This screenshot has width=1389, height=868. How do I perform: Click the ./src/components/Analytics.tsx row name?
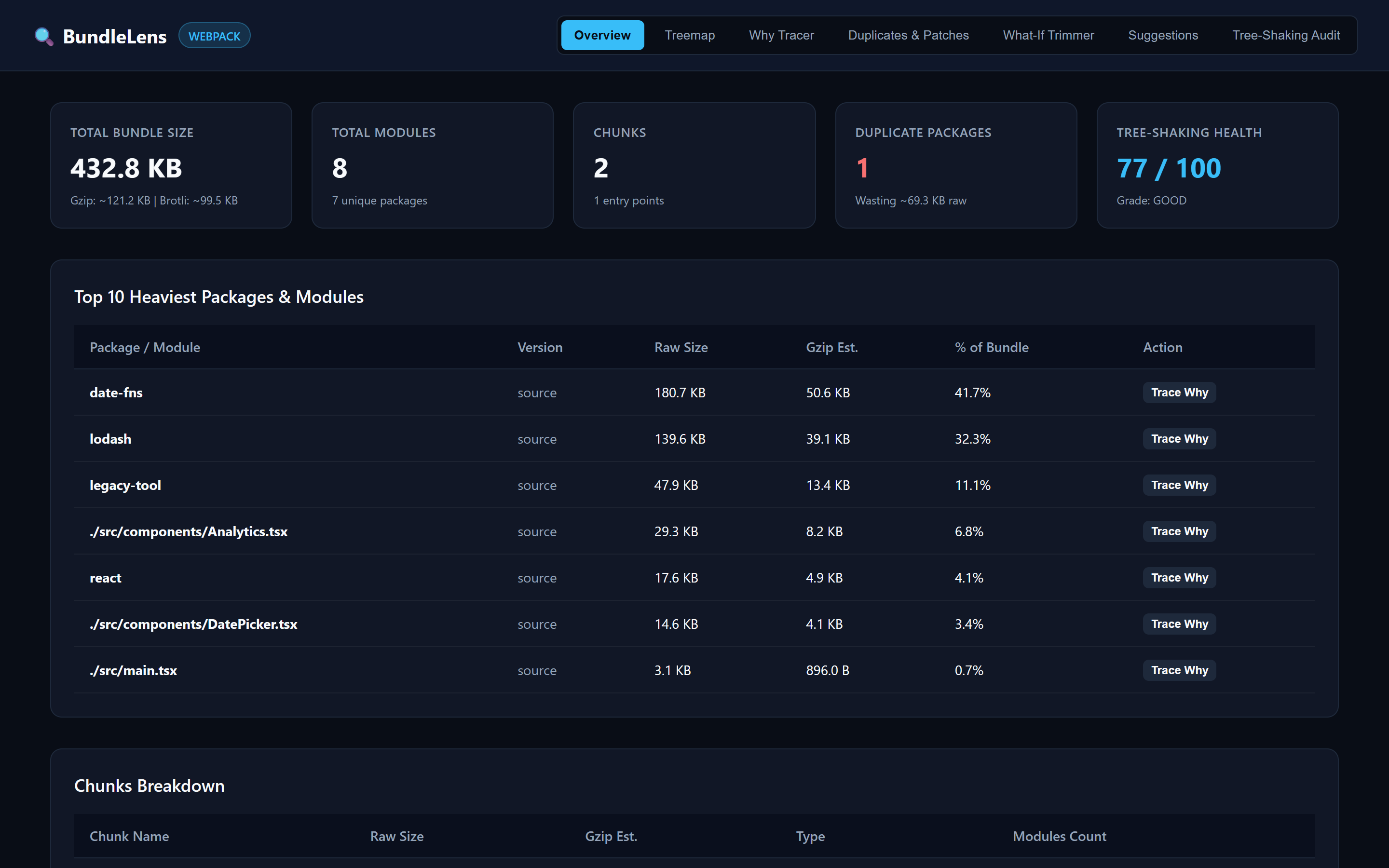[x=188, y=531]
